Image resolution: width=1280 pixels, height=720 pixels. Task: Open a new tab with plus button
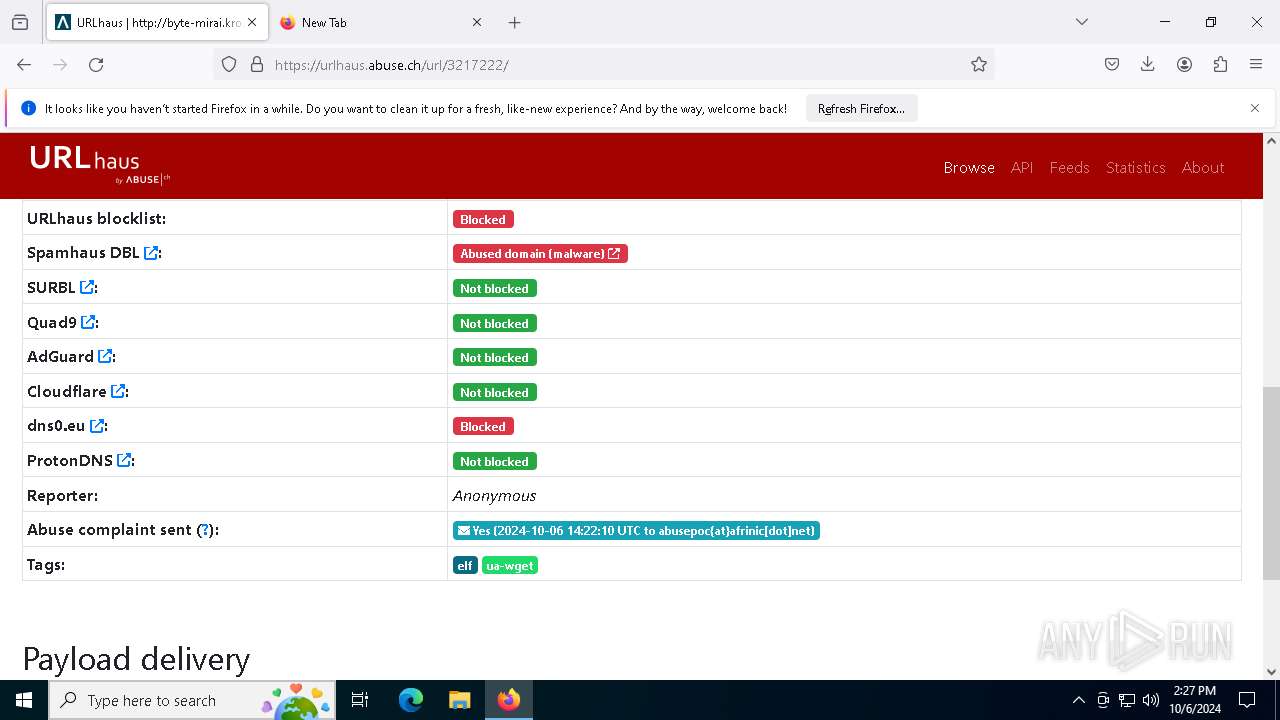coord(514,22)
